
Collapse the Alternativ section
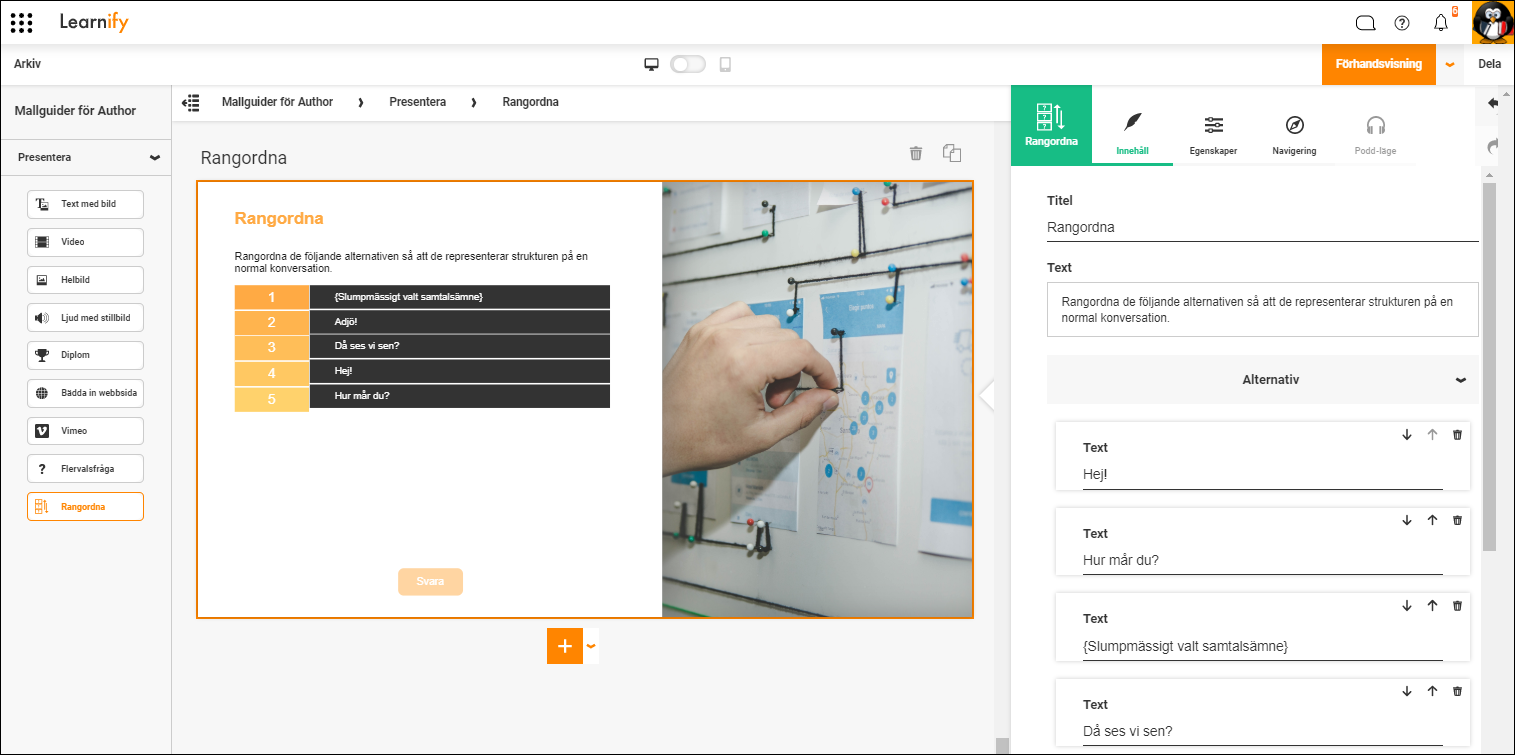click(x=1461, y=380)
